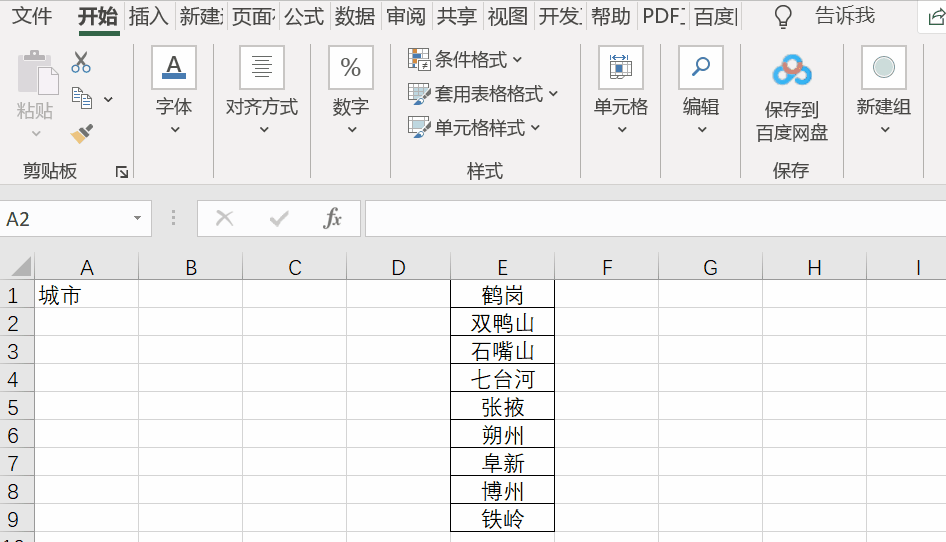Viewport: 946px width, 542px height.
Task: Open the 文件 File tab
Action: [31, 16]
